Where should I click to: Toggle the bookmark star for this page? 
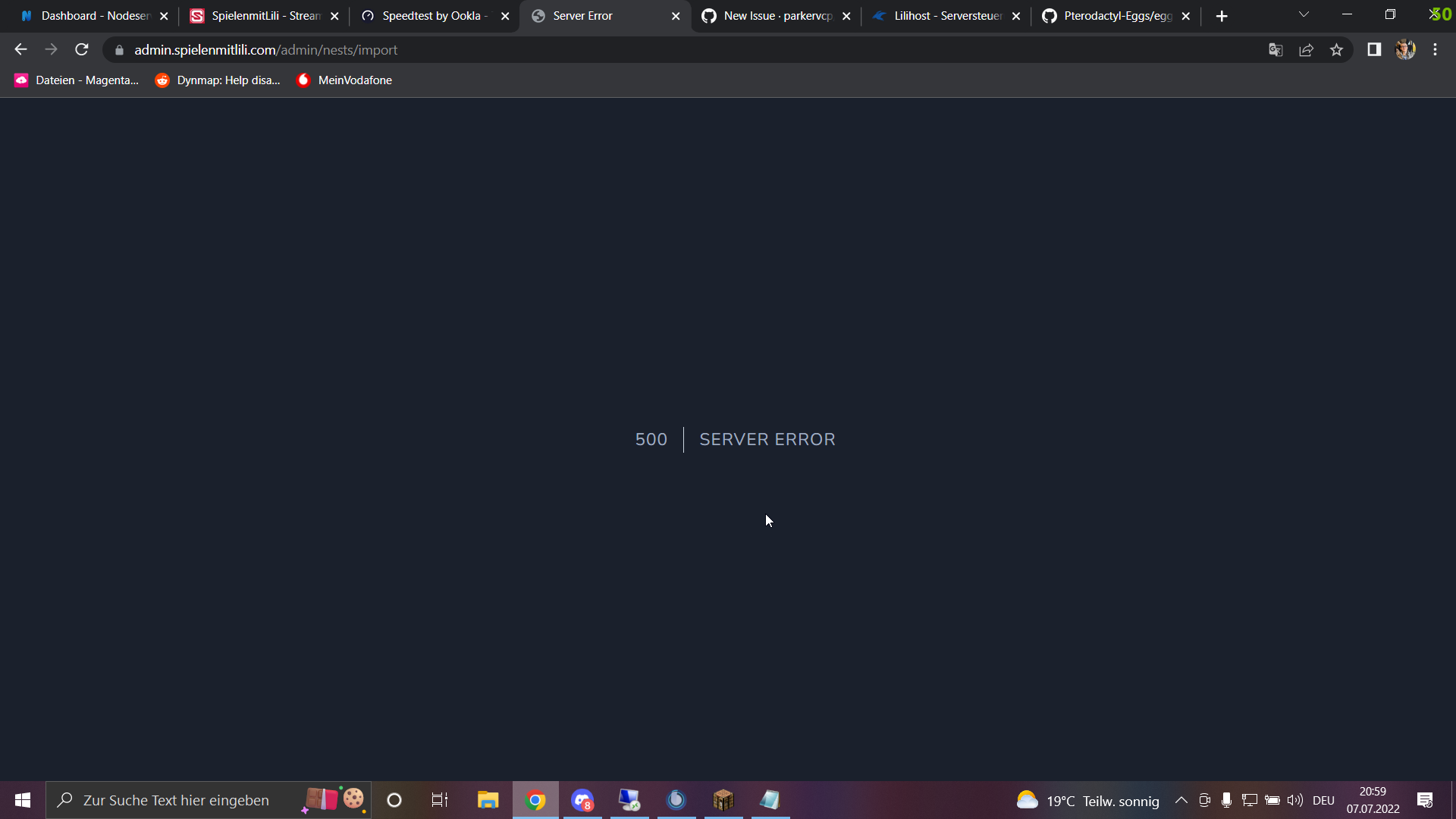(1336, 49)
